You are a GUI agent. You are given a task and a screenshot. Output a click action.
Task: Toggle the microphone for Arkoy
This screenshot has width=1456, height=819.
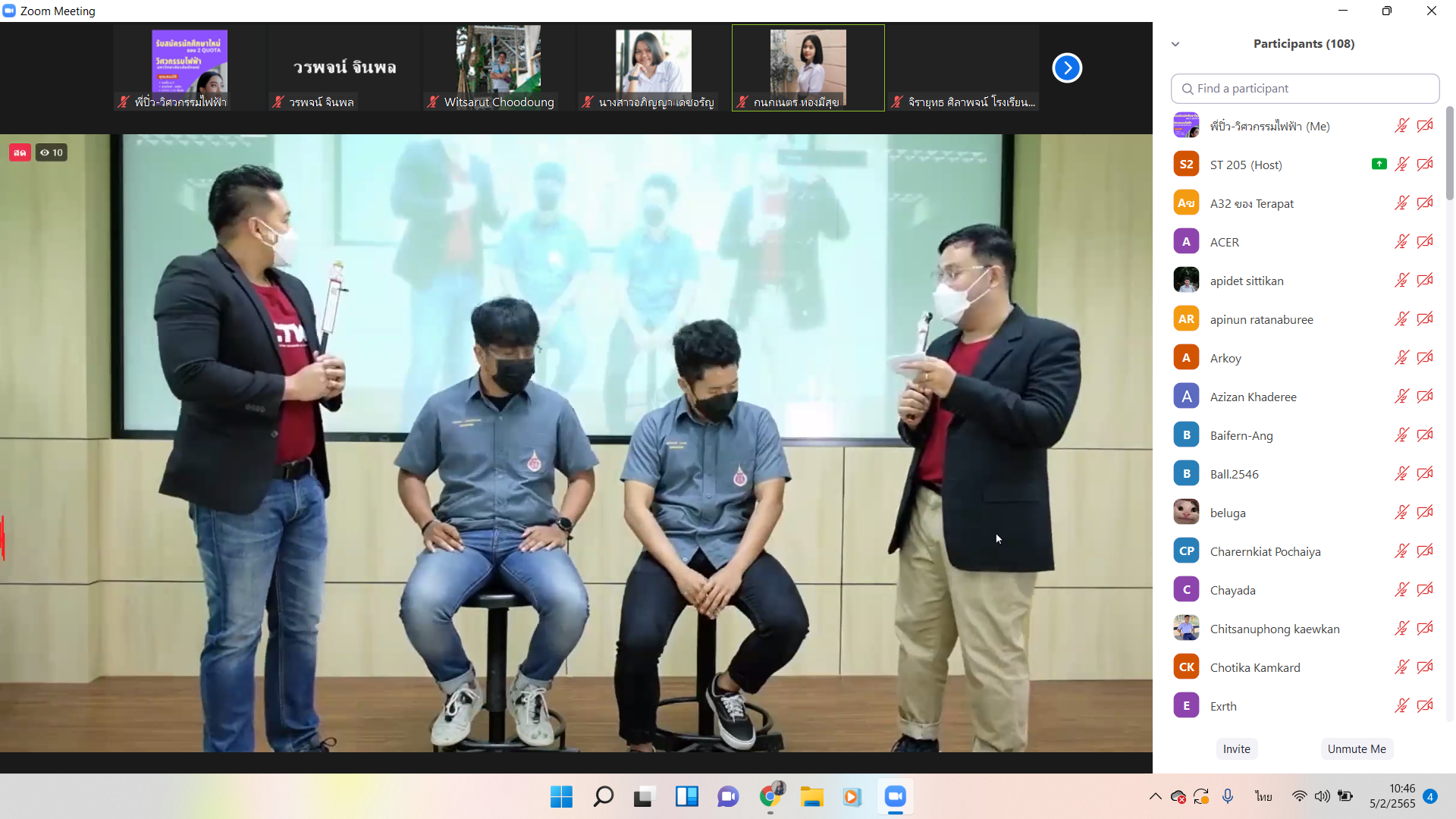click(1401, 358)
